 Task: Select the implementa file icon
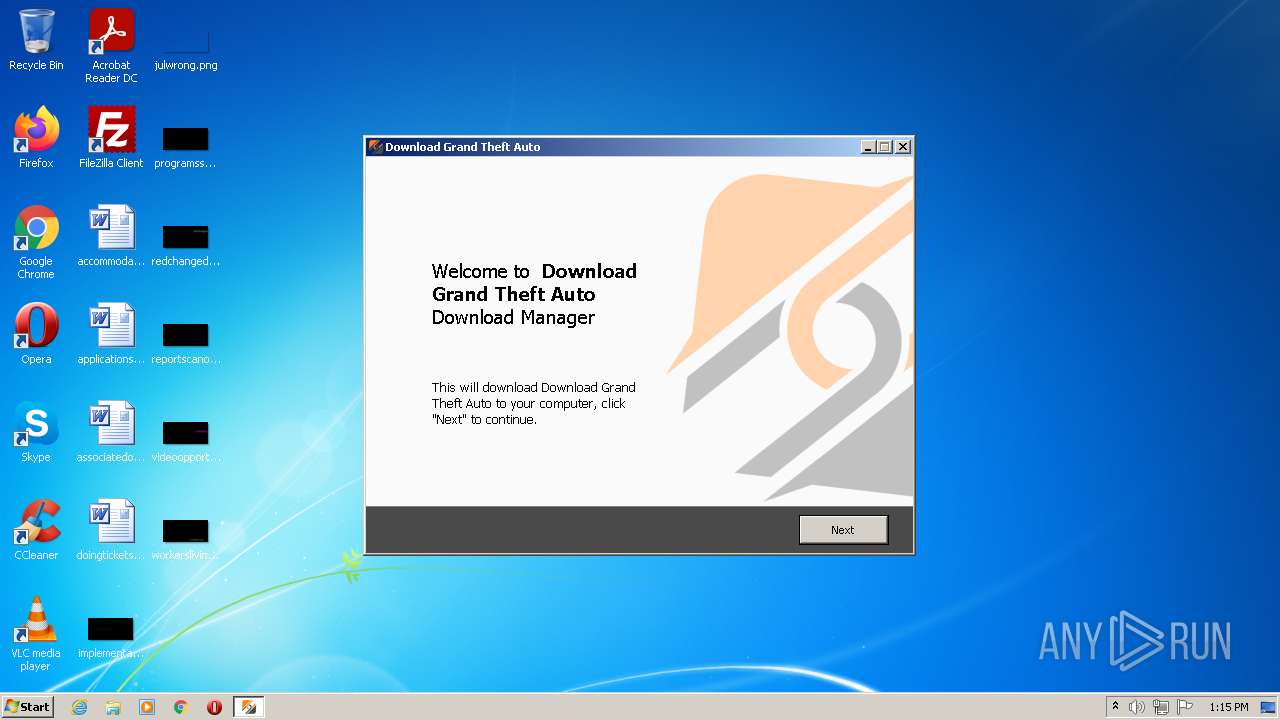point(111,637)
